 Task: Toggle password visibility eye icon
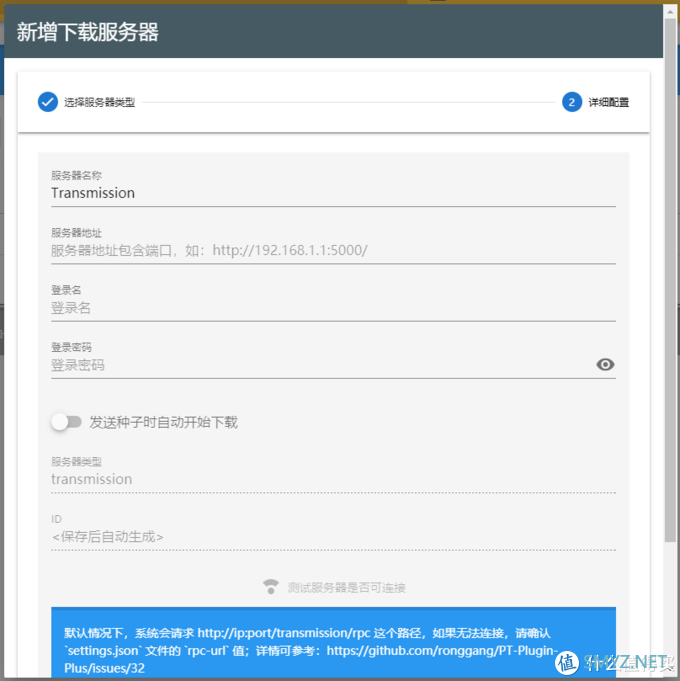605,364
